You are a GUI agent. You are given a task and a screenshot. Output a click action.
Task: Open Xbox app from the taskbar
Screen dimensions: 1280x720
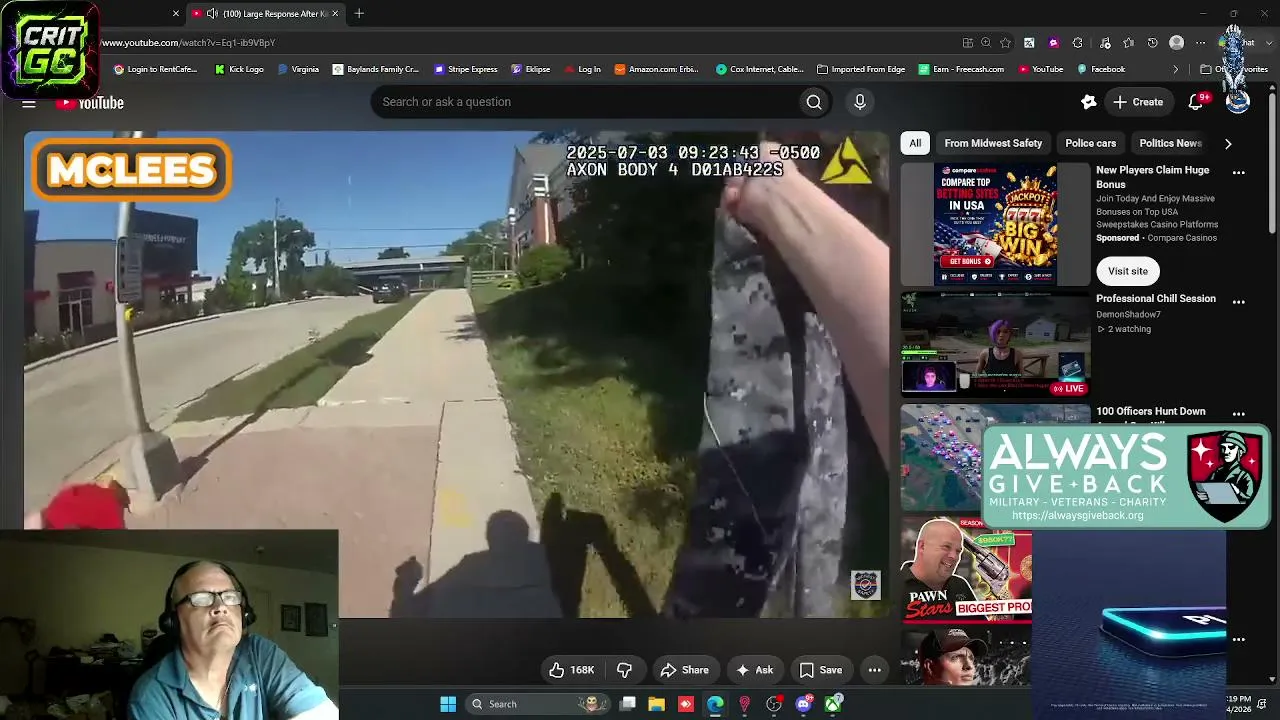[x=832, y=704]
